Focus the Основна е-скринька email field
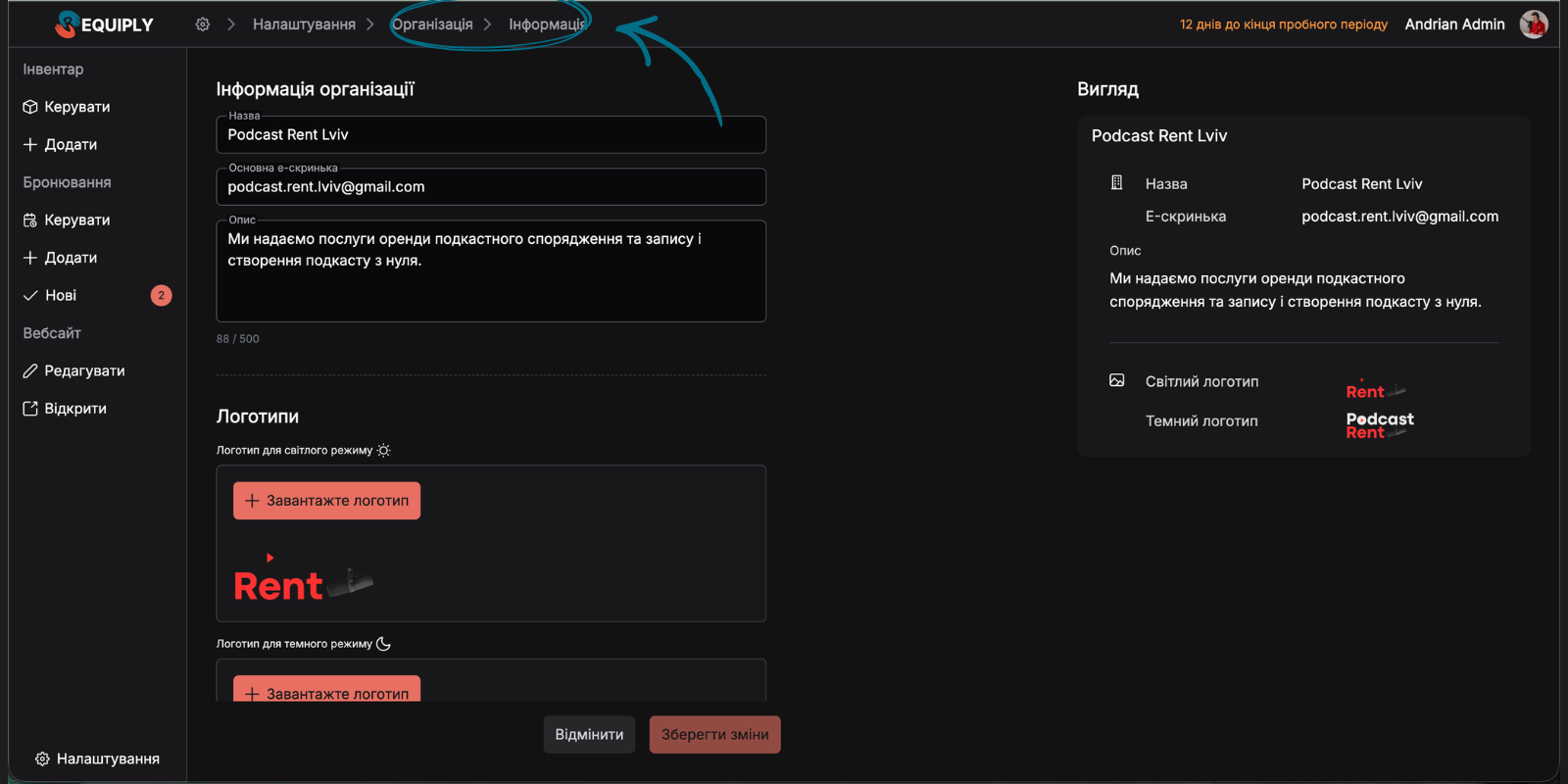The height and width of the screenshot is (784, 1568). pyautogui.click(x=491, y=187)
